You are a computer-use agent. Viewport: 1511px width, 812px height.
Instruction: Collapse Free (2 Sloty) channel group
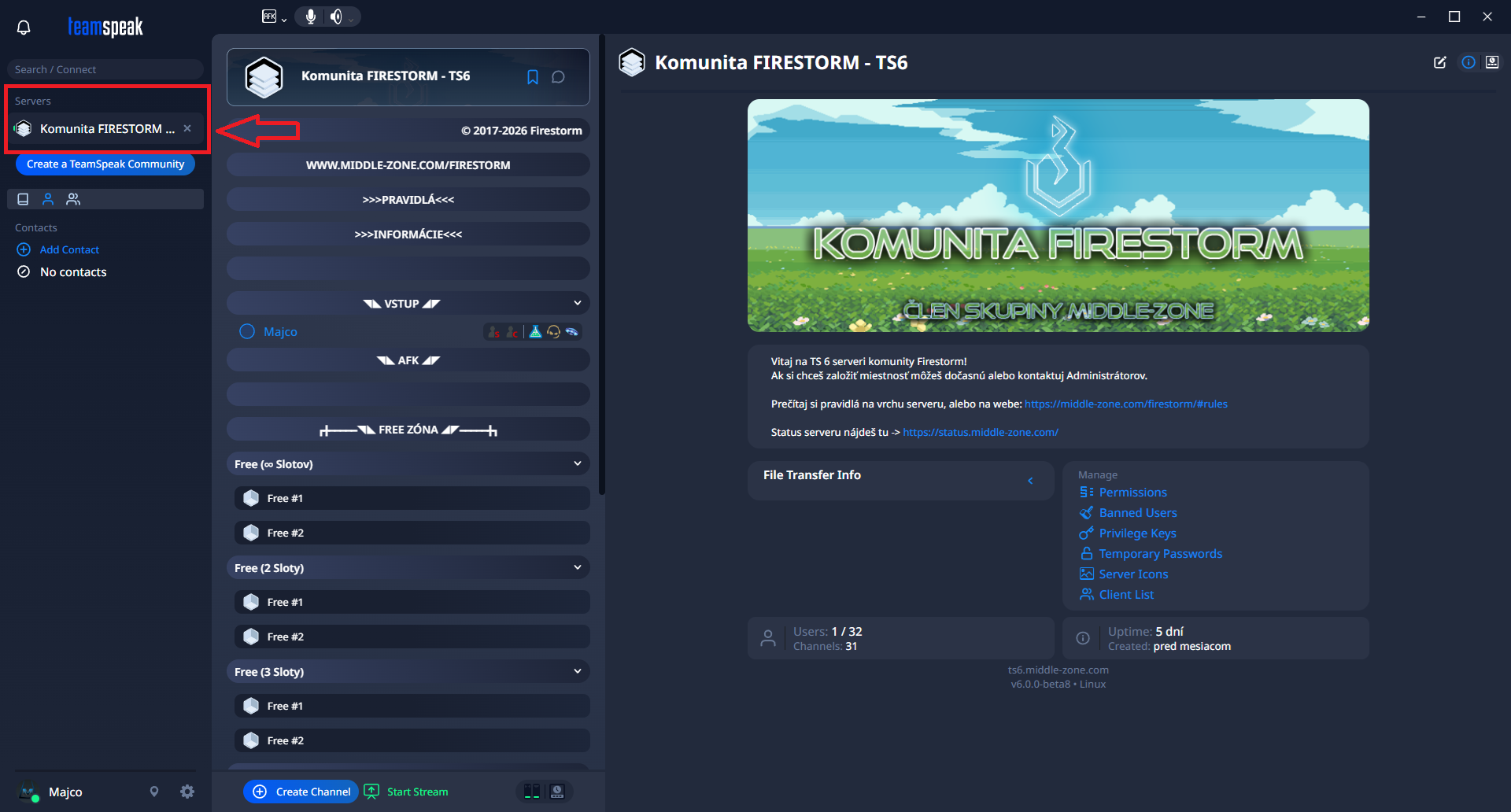578,567
